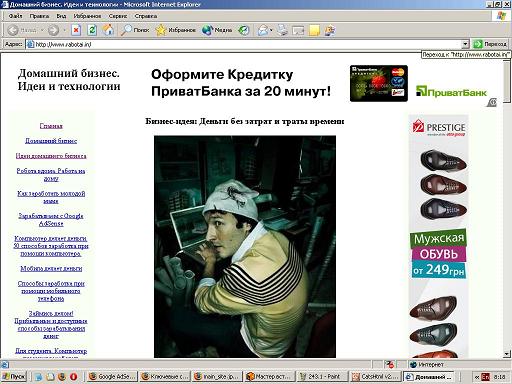Click the scrollbar down arrow
512x384 pixels.
point(507,354)
